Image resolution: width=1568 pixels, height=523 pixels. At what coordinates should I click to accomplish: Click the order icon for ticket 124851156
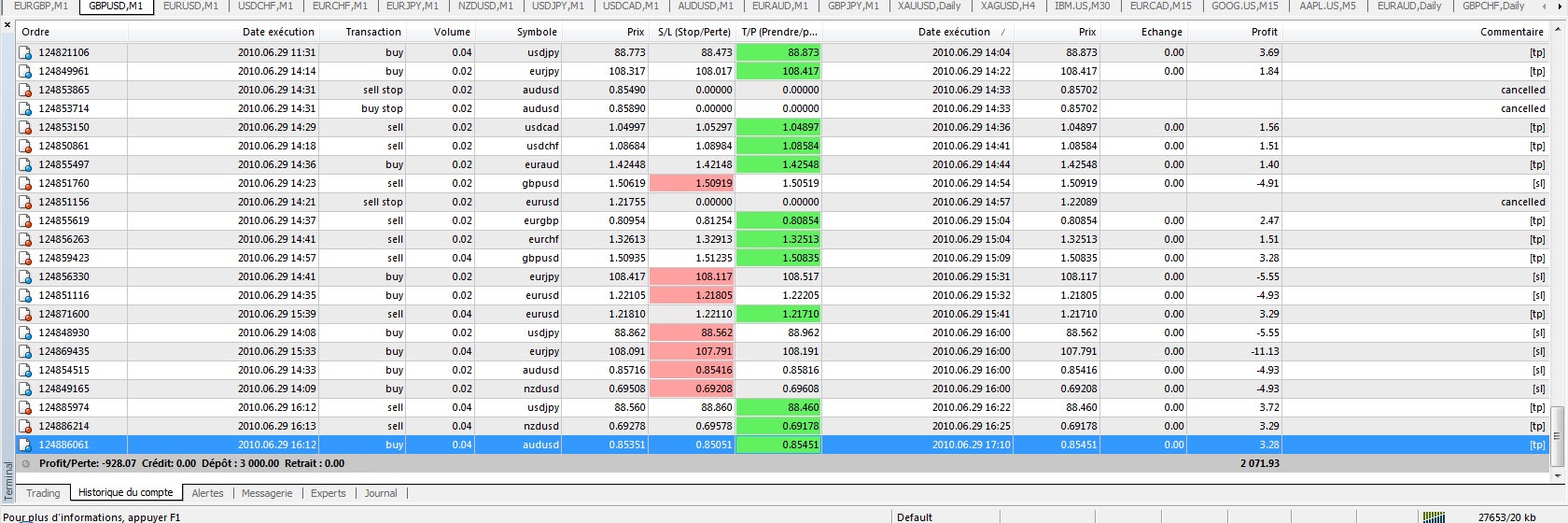(x=25, y=202)
